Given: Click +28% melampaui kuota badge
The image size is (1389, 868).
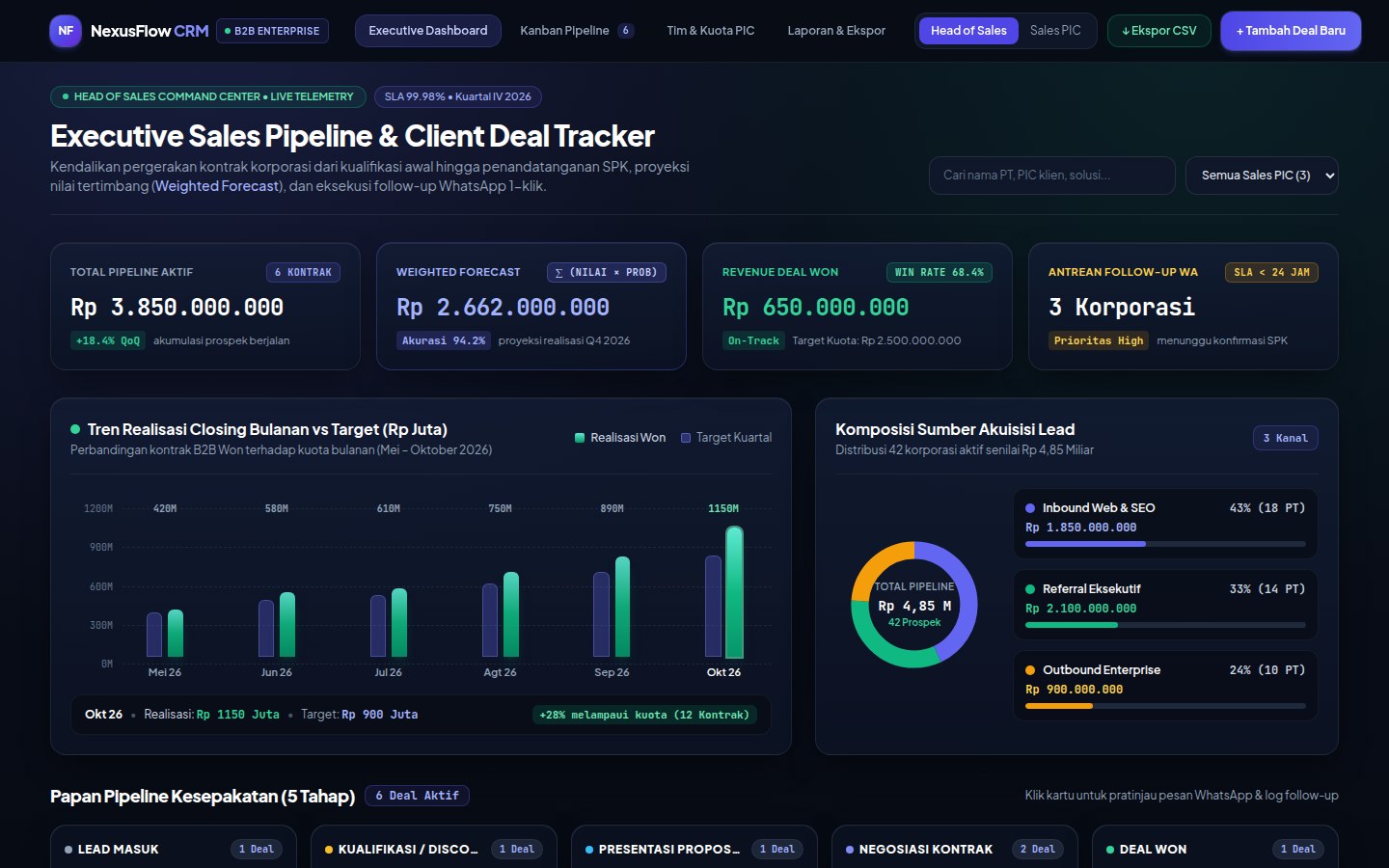Looking at the screenshot, I should (x=644, y=715).
